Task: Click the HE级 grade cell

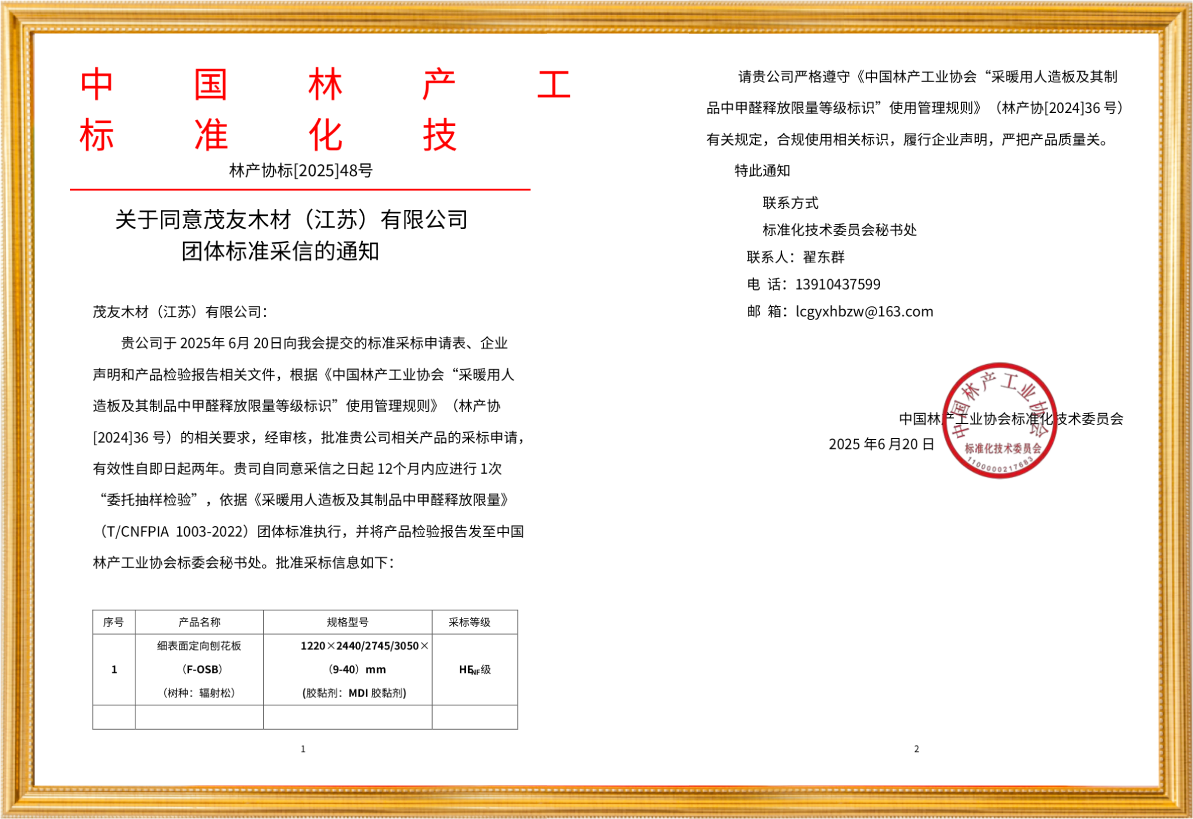Action: pos(474,669)
